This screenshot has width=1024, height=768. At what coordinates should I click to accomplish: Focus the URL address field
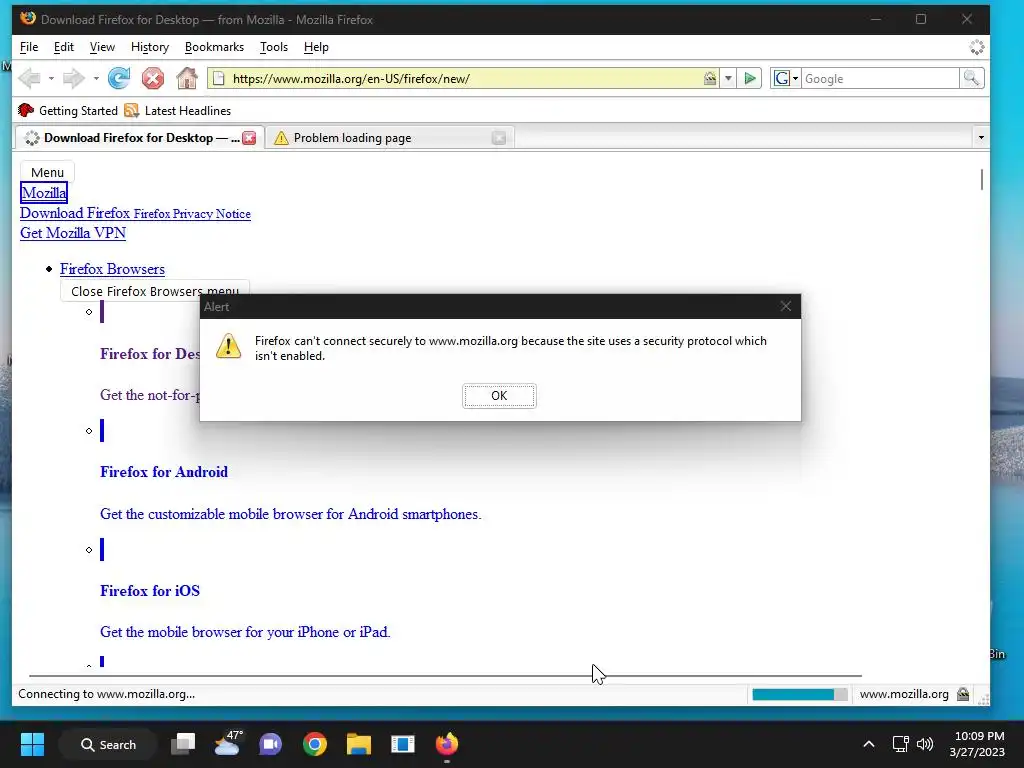[464, 78]
